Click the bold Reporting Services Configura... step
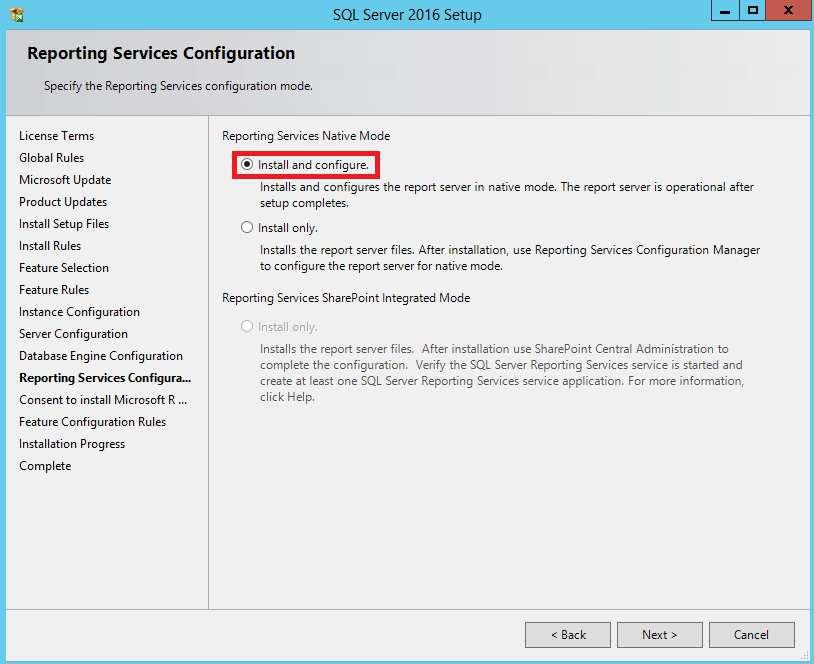 (x=105, y=378)
